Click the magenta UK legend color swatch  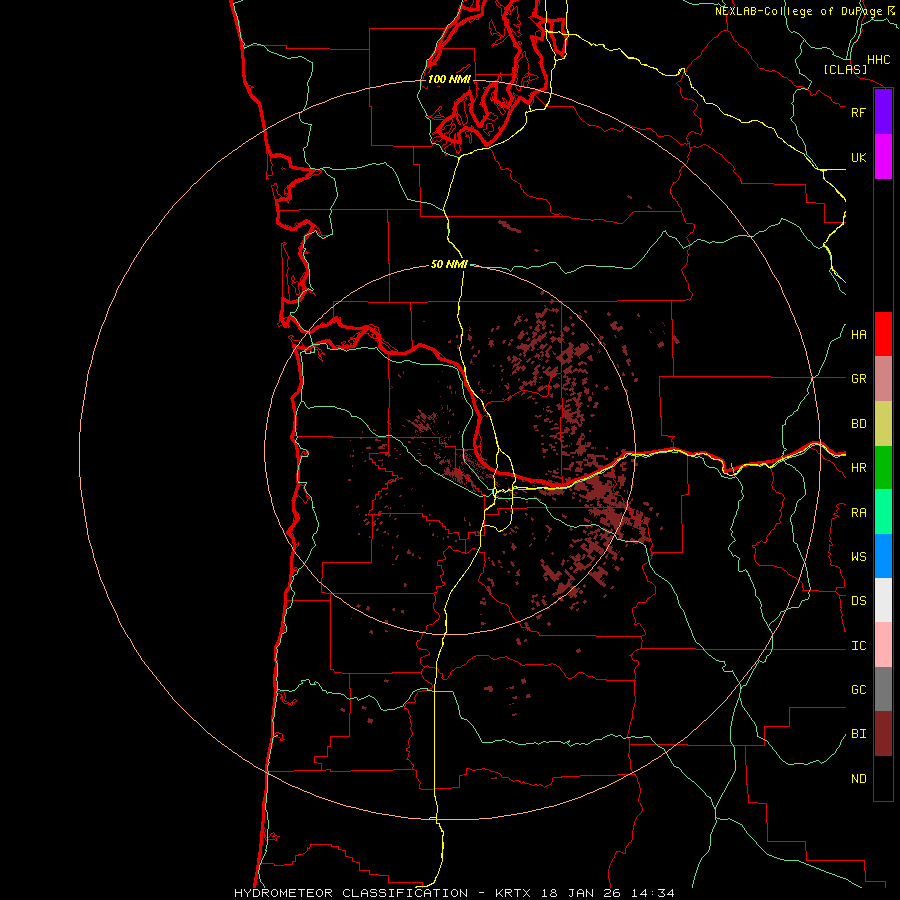883,157
